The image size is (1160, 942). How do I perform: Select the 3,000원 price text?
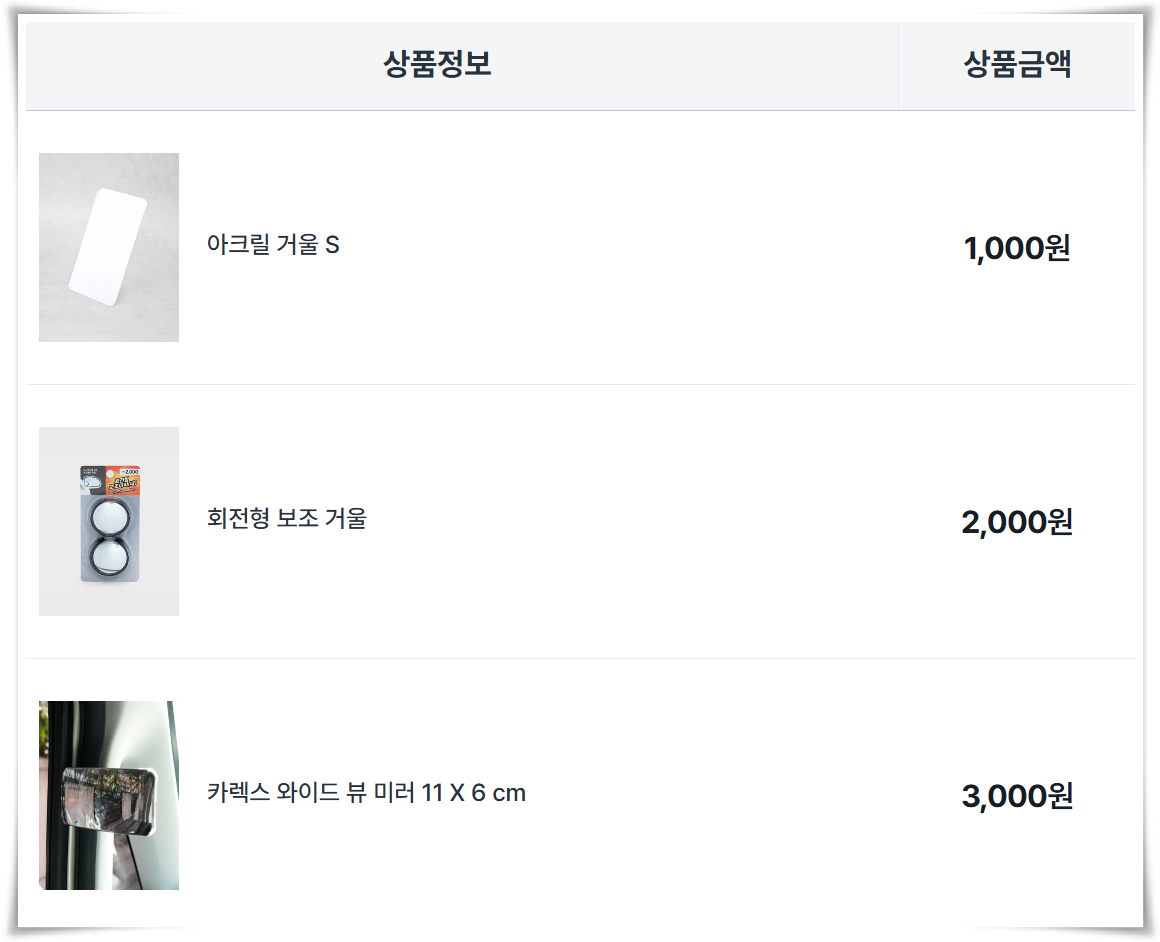(1016, 795)
